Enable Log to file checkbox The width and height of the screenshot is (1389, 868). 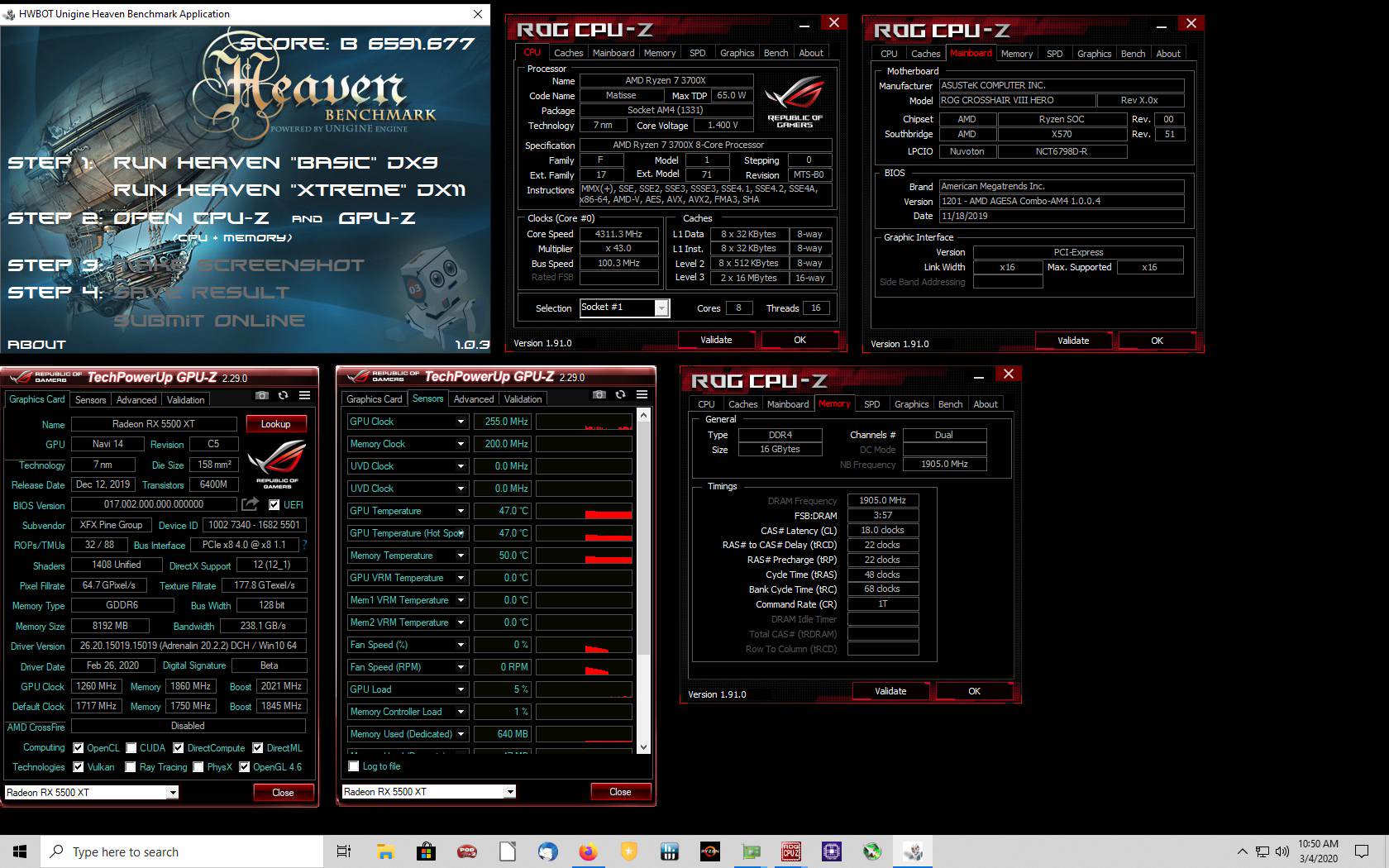(354, 766)
